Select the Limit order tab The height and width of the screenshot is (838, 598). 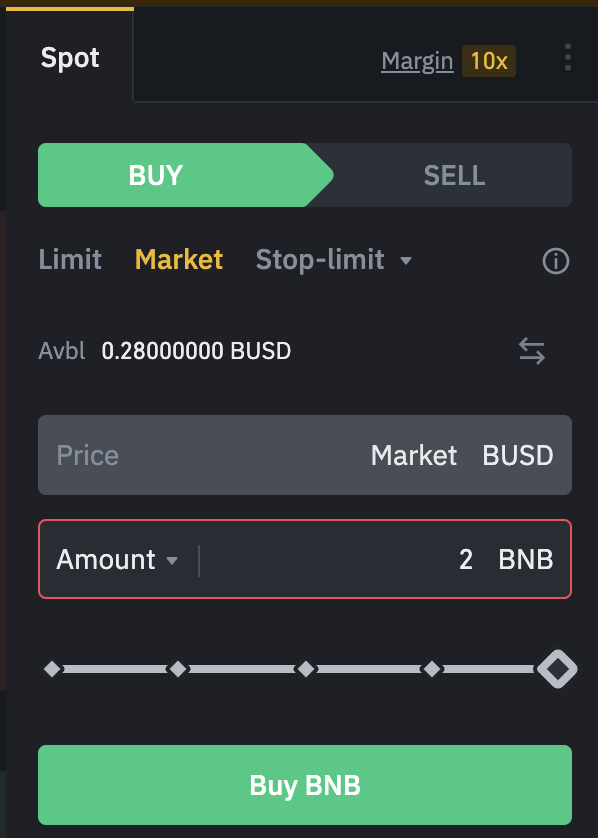(70, 260)
